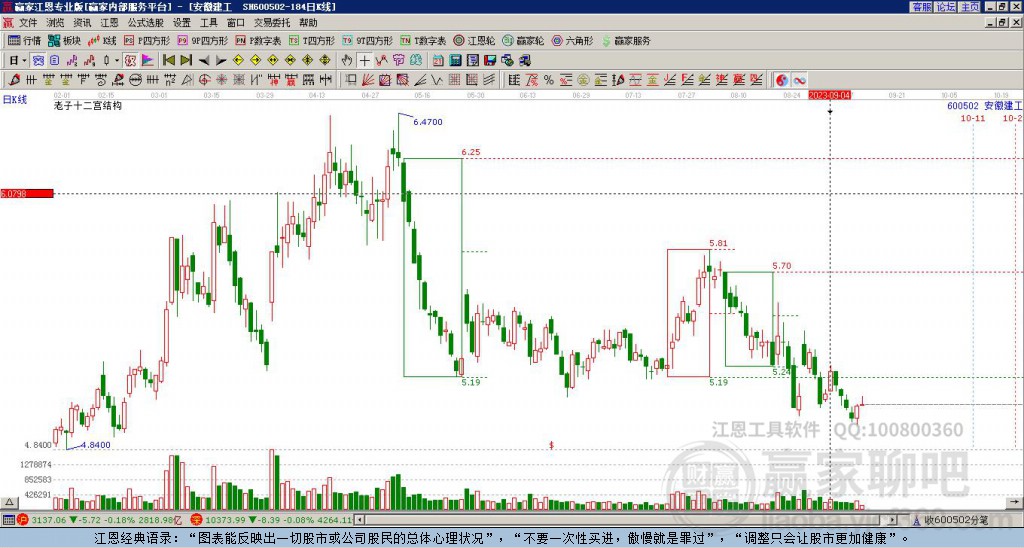Open the P四方形 tool

point(146,40)
